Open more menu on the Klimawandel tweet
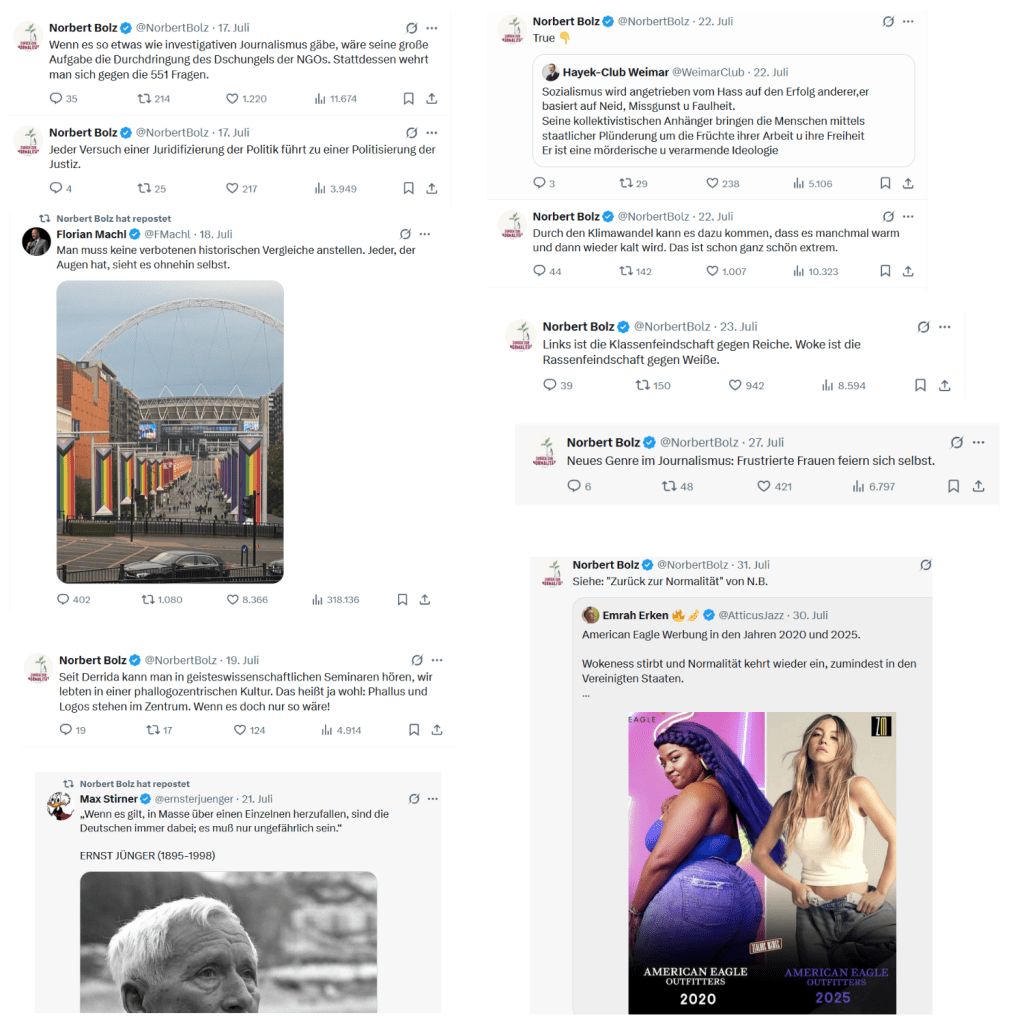 908,216
